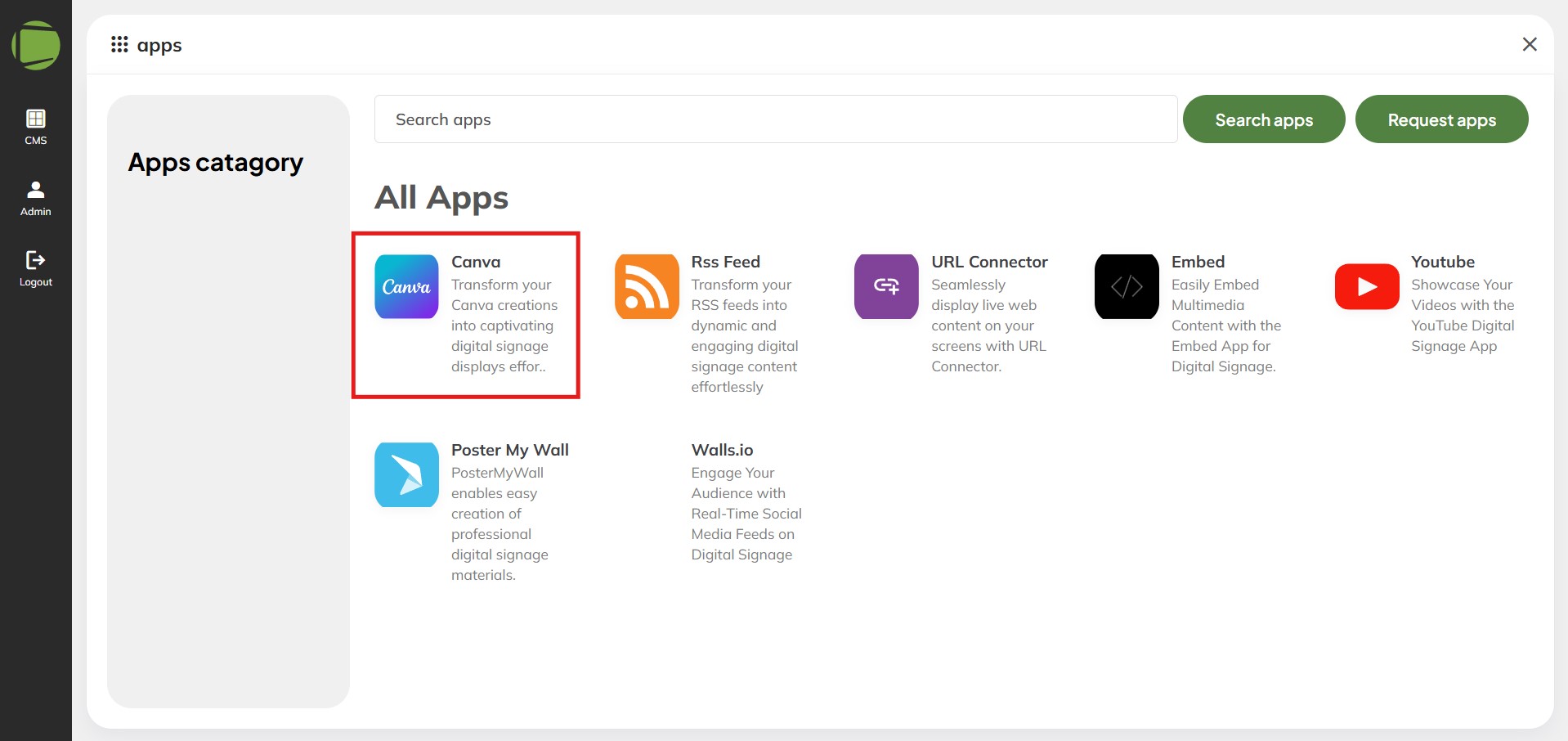Open the Youtube app icon
Viewport: 1568px width, 741px height.
[x=1367, y=286]
